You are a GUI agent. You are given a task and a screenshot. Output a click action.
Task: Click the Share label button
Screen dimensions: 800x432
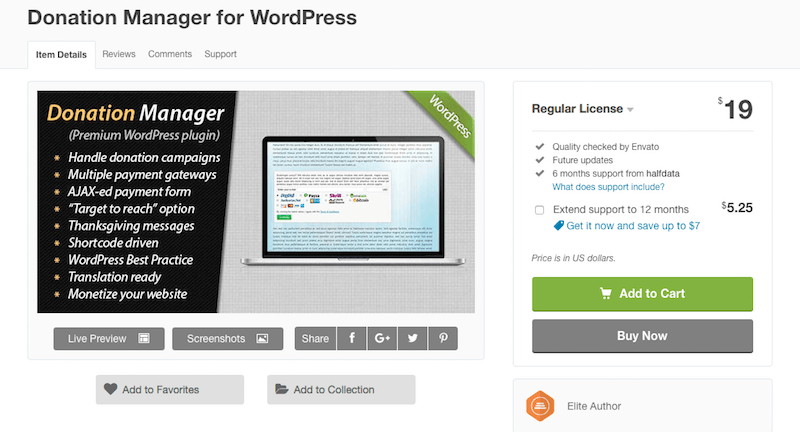[x=315, y=339]
